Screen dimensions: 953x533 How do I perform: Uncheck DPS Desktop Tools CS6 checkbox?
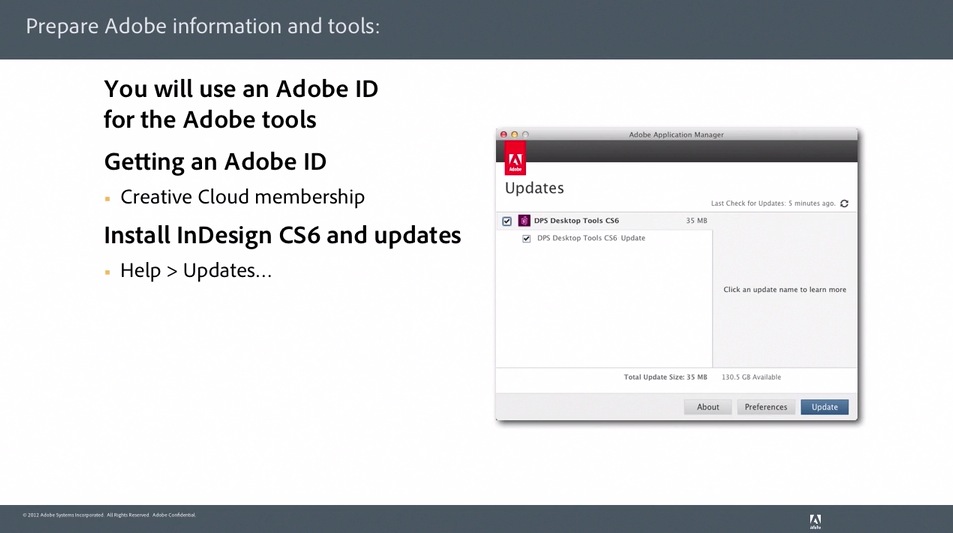(507, 221)
